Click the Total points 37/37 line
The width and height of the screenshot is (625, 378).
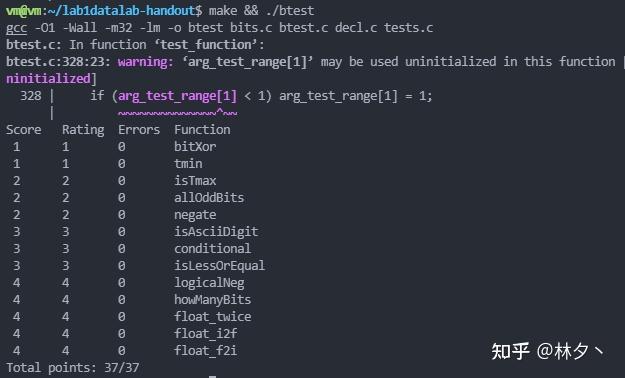pyautogui.click(x=73, y=368)
